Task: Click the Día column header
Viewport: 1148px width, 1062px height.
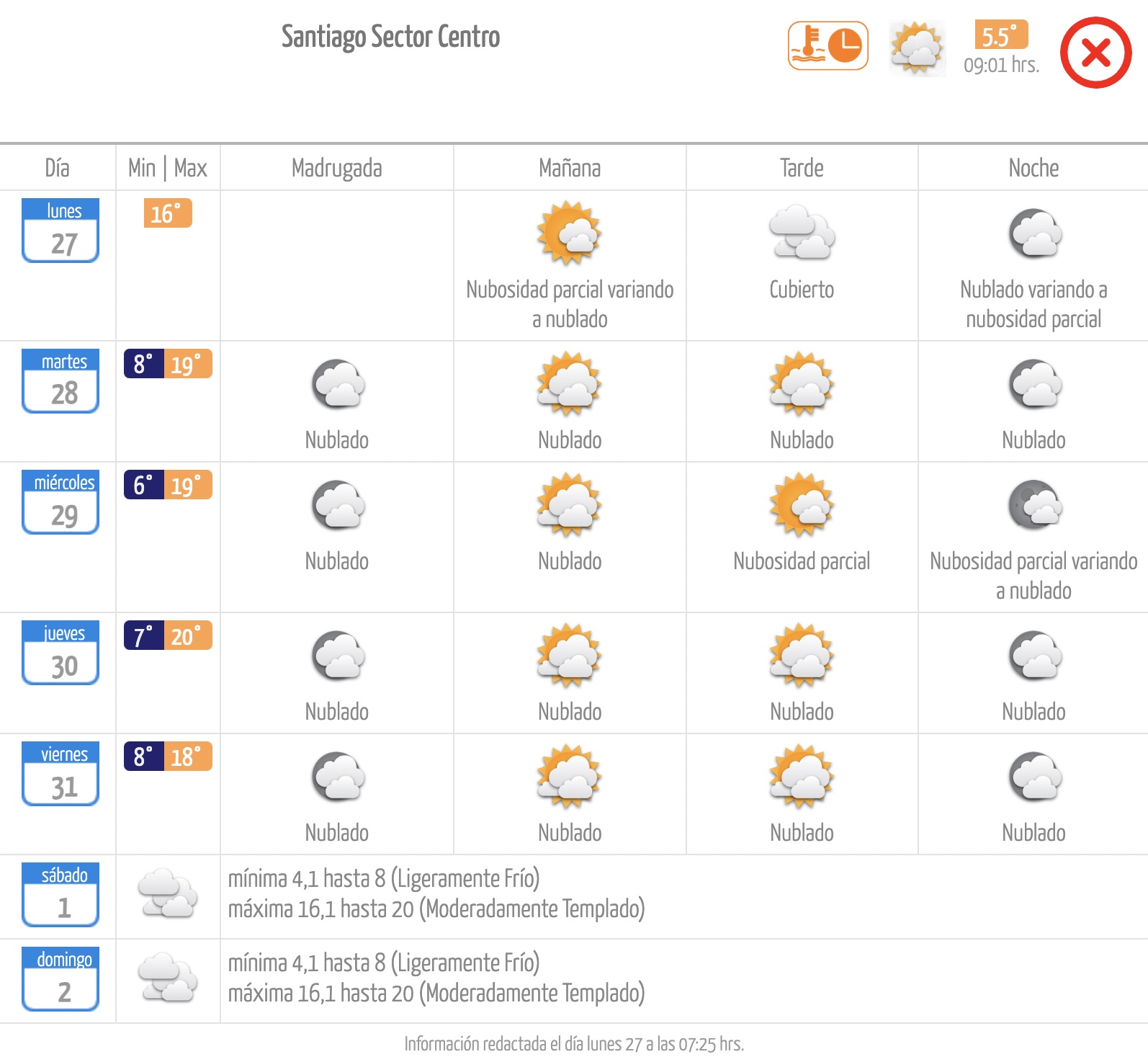Action: 57,168
